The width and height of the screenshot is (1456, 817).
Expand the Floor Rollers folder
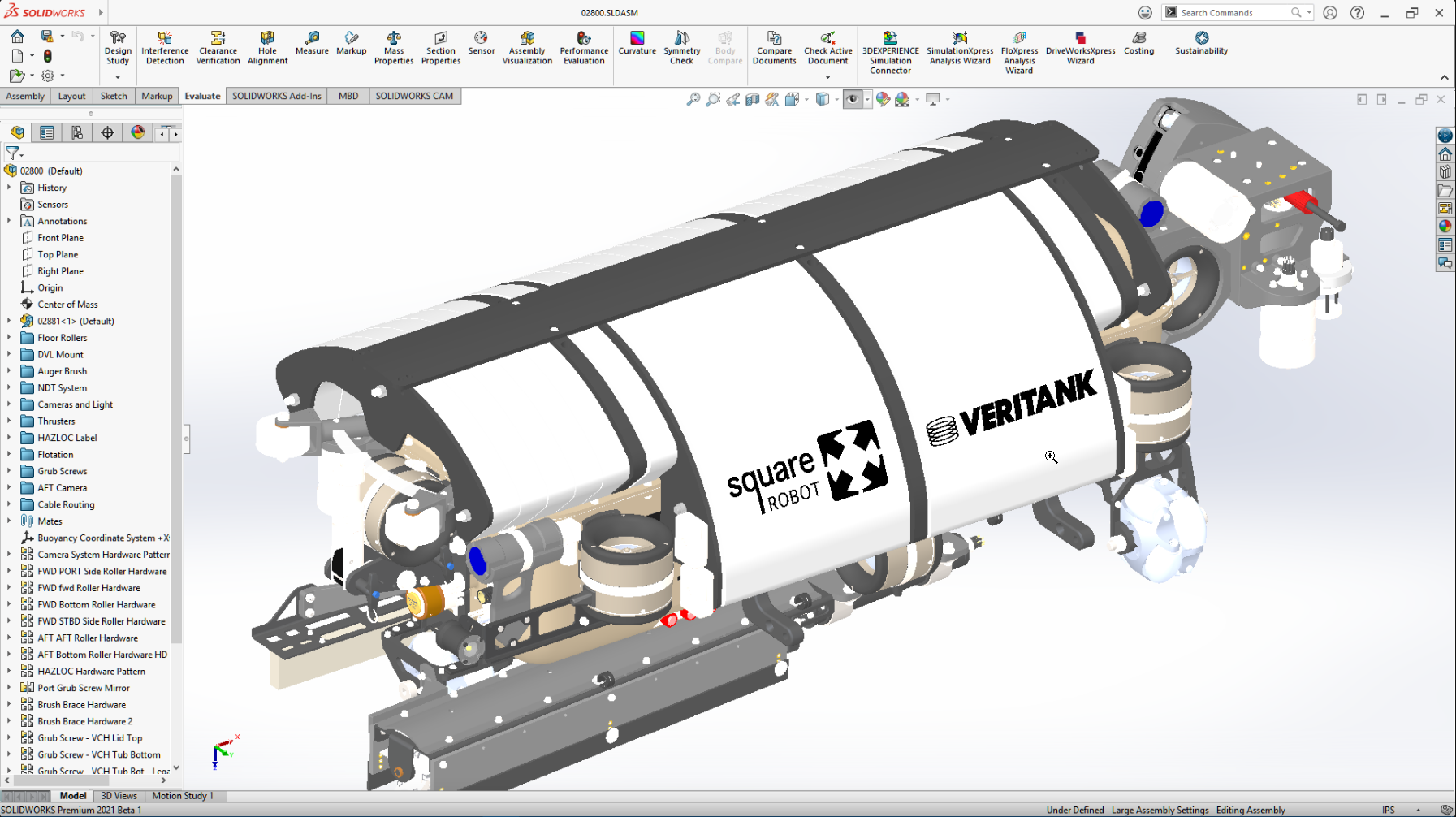coord(9,338)
